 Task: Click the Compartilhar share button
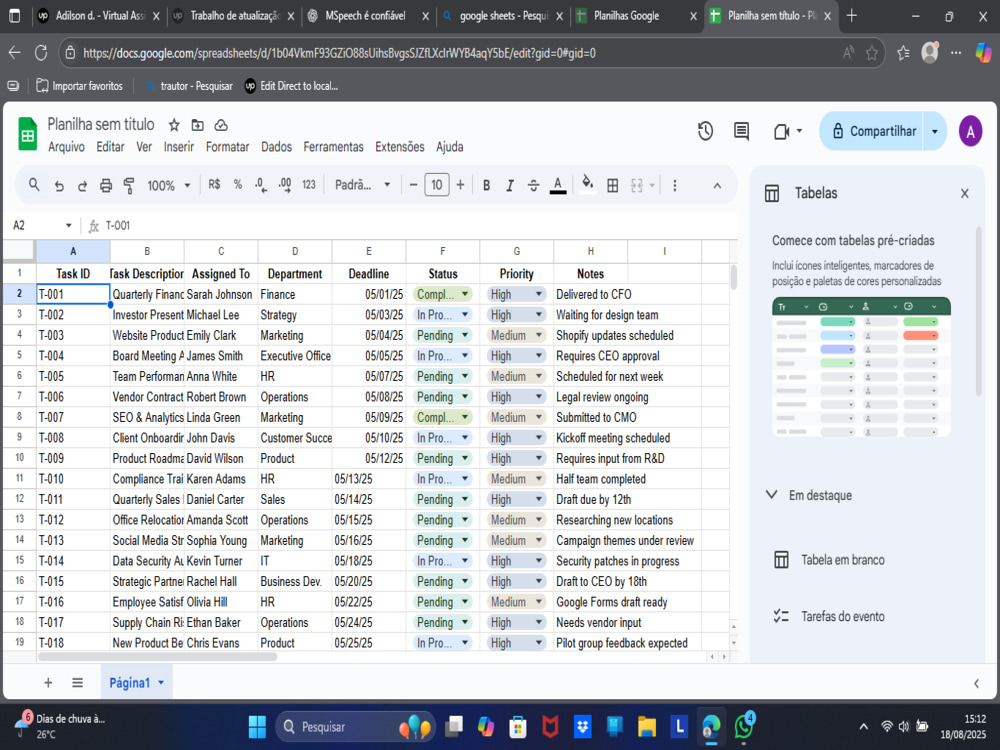(872, 131)
